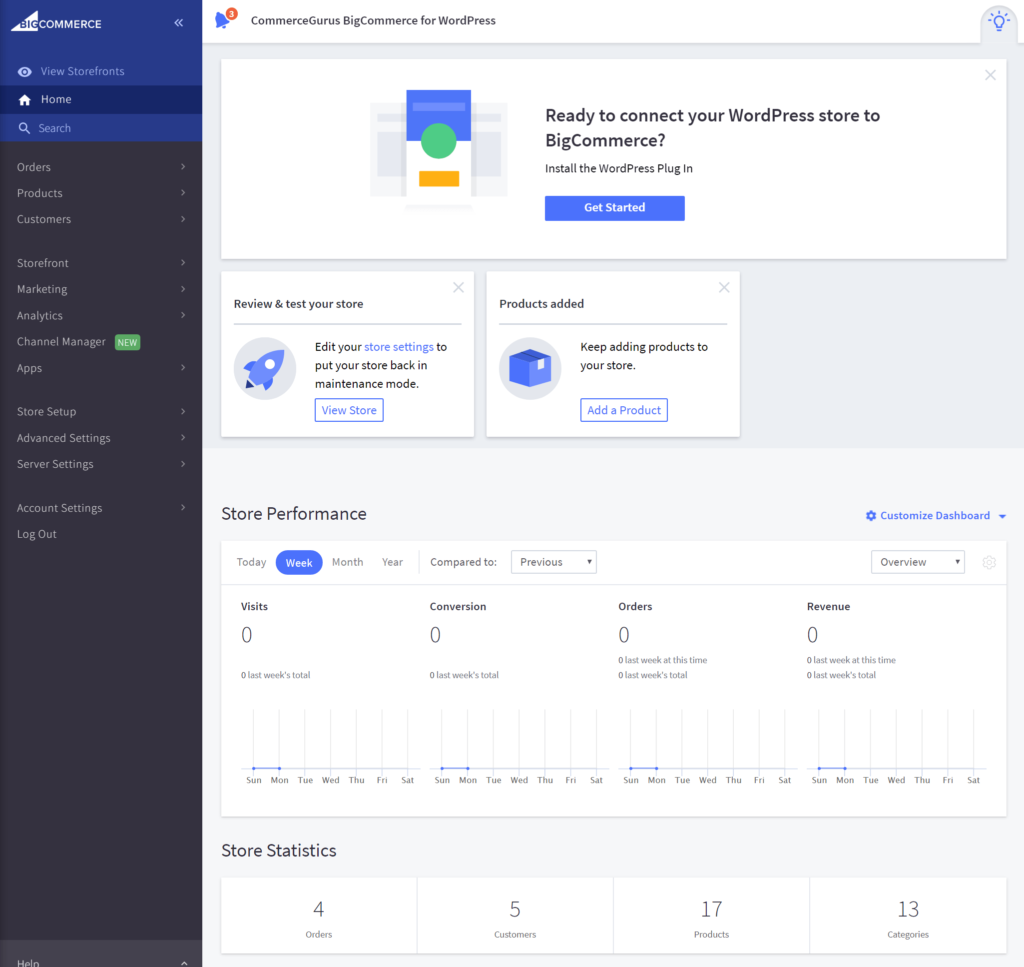Go to View Storefronts
The image size is (1024, 967).
pyautogui.click(x=82, y=71)
